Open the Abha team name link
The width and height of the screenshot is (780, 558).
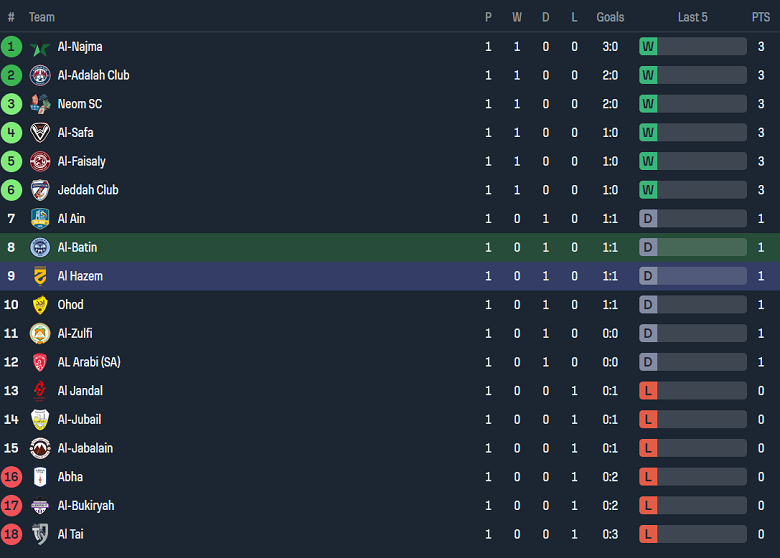(x=70, y=477)
